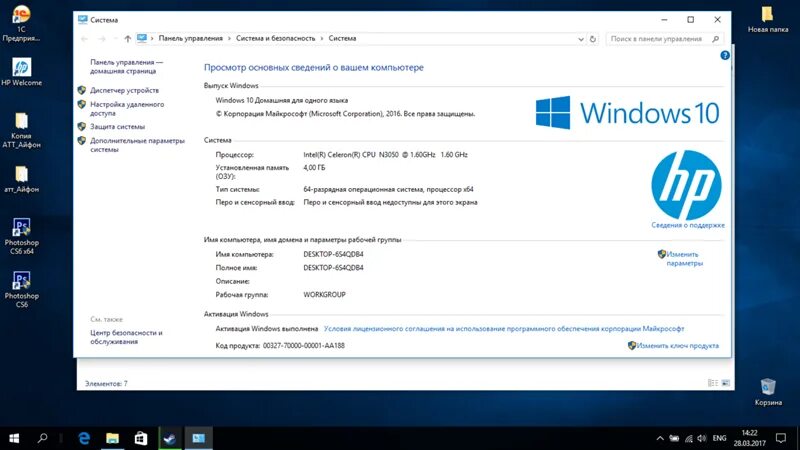Expand chevron after Система и безопасность breadcrumb
This screenshot has height=450, width=800.
tap(321, 38)
